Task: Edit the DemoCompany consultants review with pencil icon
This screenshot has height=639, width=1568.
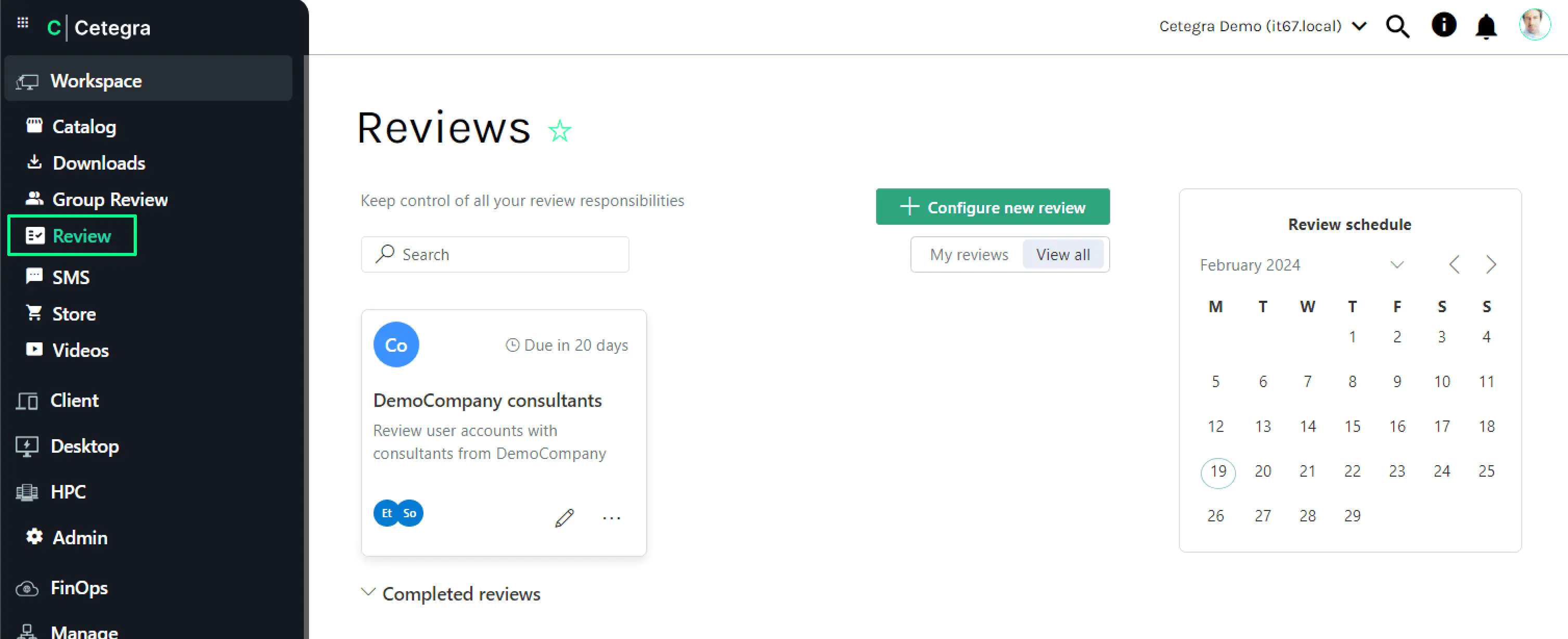Action: point(564,518)
